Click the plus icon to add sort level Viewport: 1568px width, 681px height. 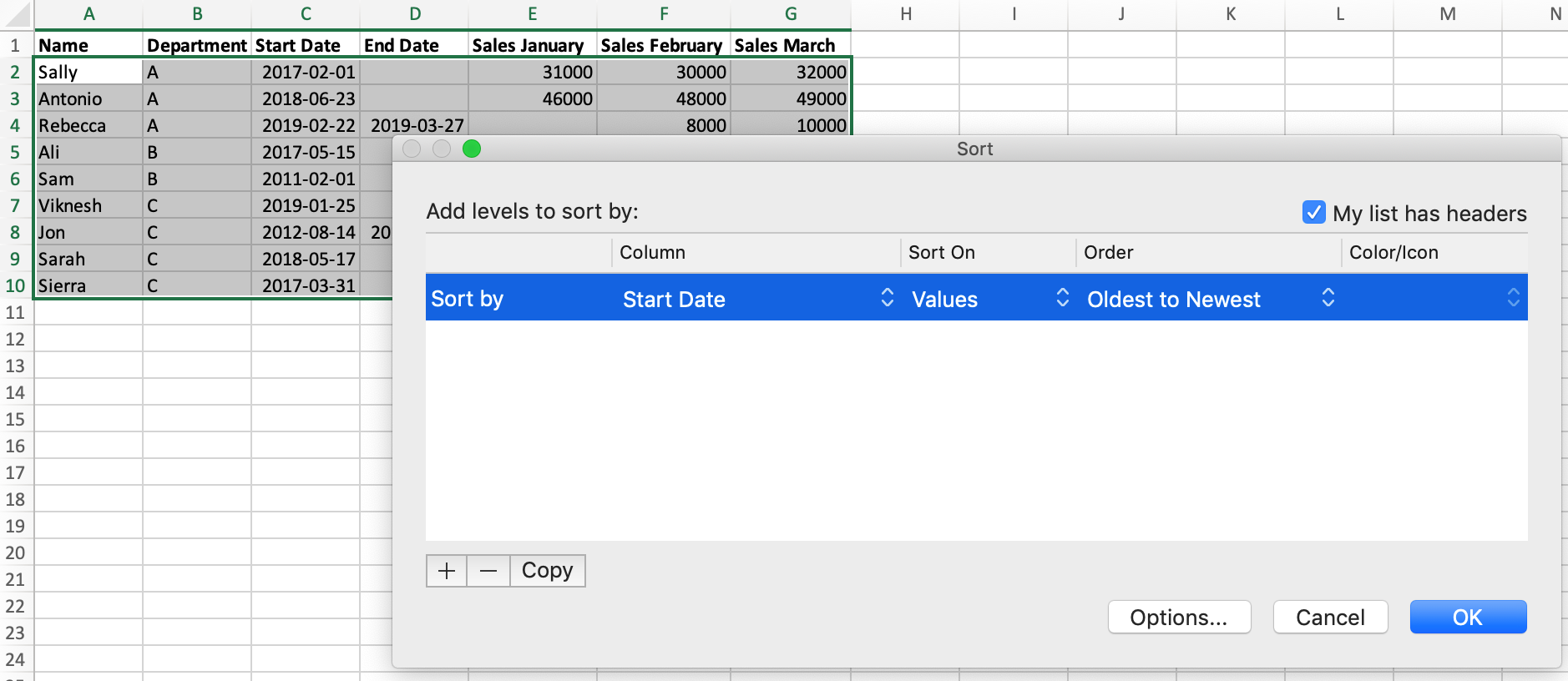447,571
